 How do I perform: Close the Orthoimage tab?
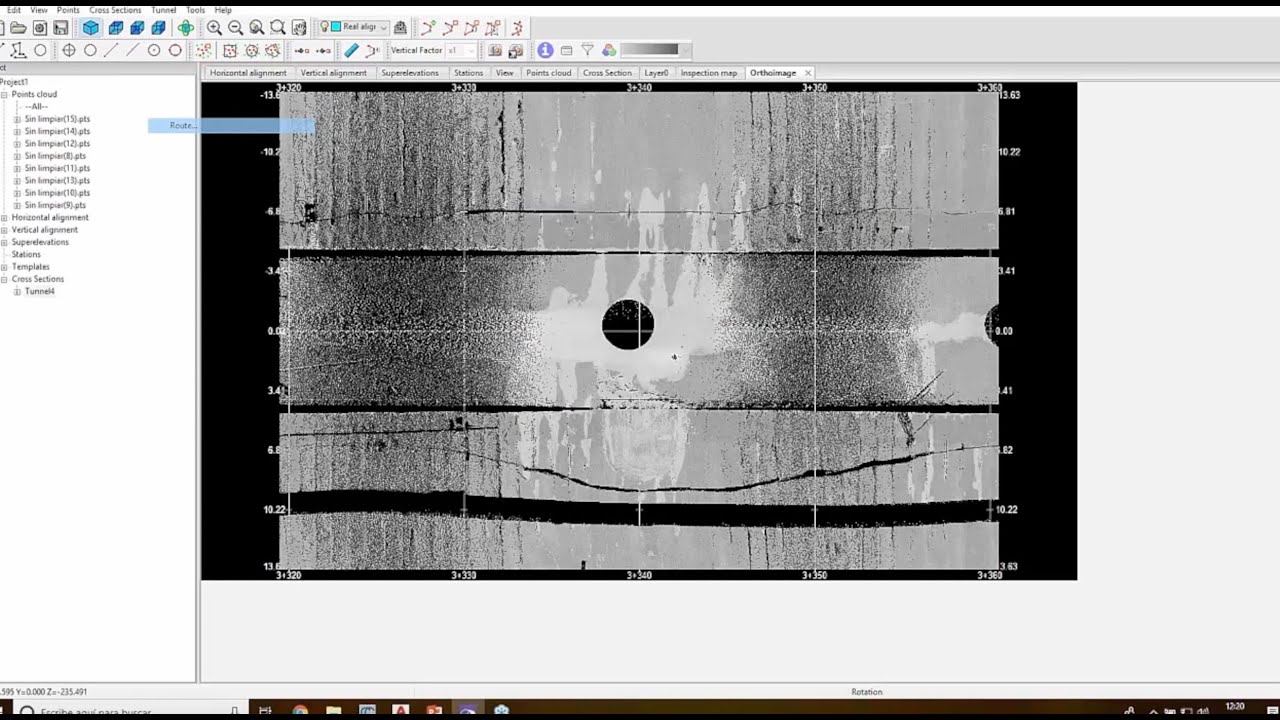[x=808, y=73]
